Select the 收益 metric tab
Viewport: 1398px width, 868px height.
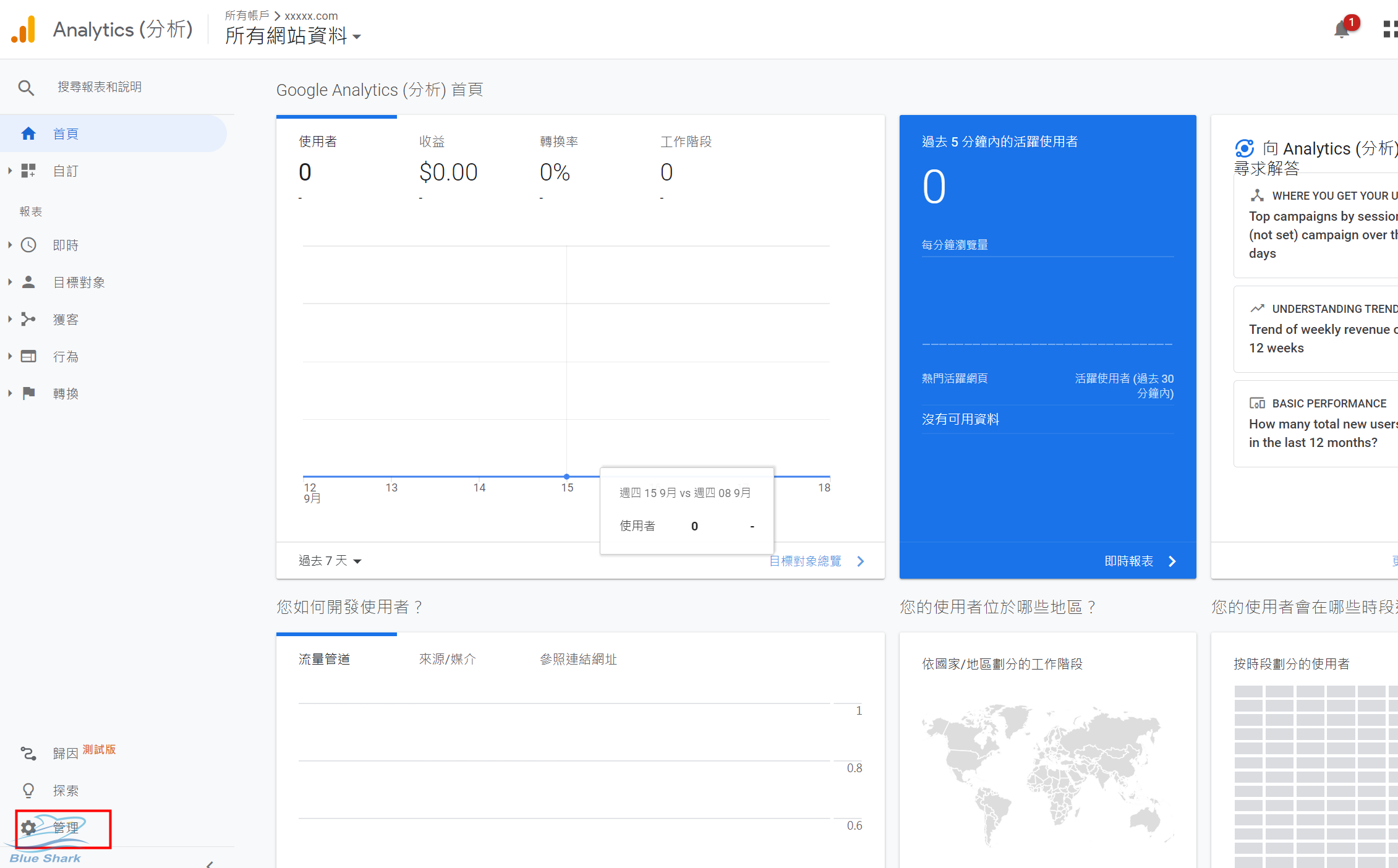point(457,161)
